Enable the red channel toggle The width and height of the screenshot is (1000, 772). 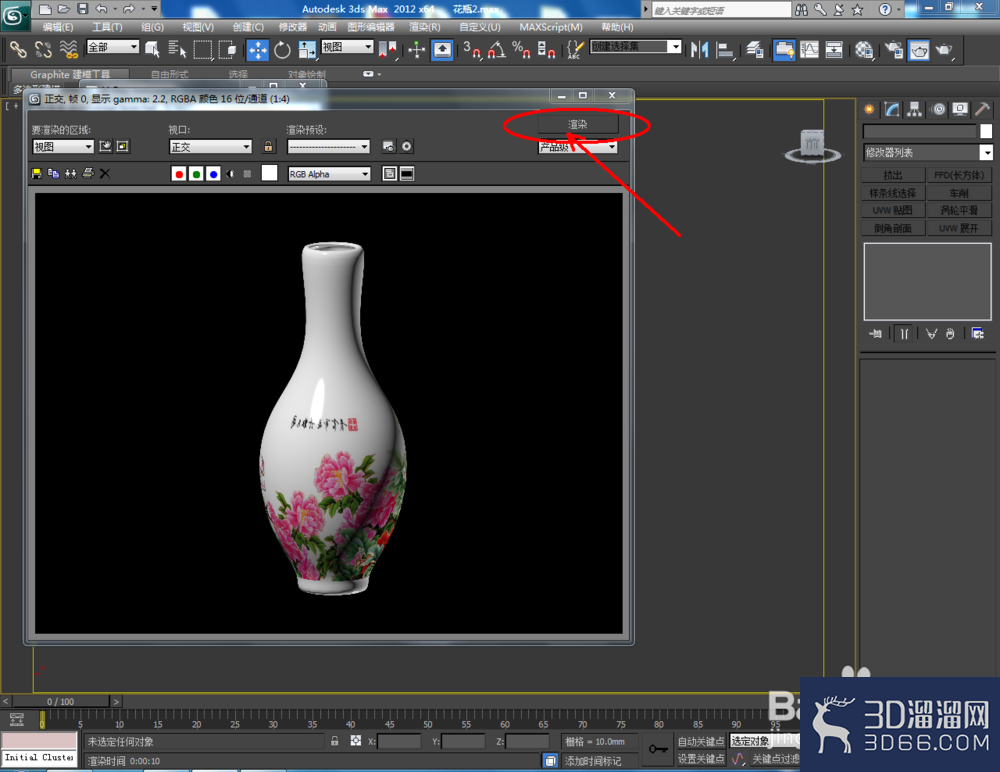[179, 174]
